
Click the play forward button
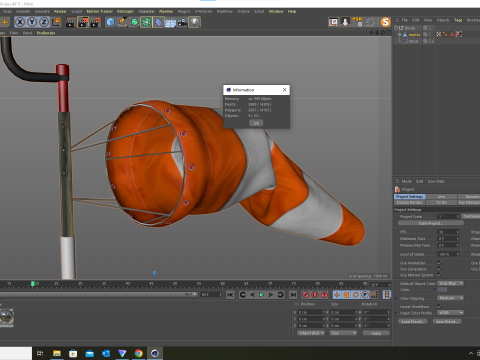[x=261, y=295]
